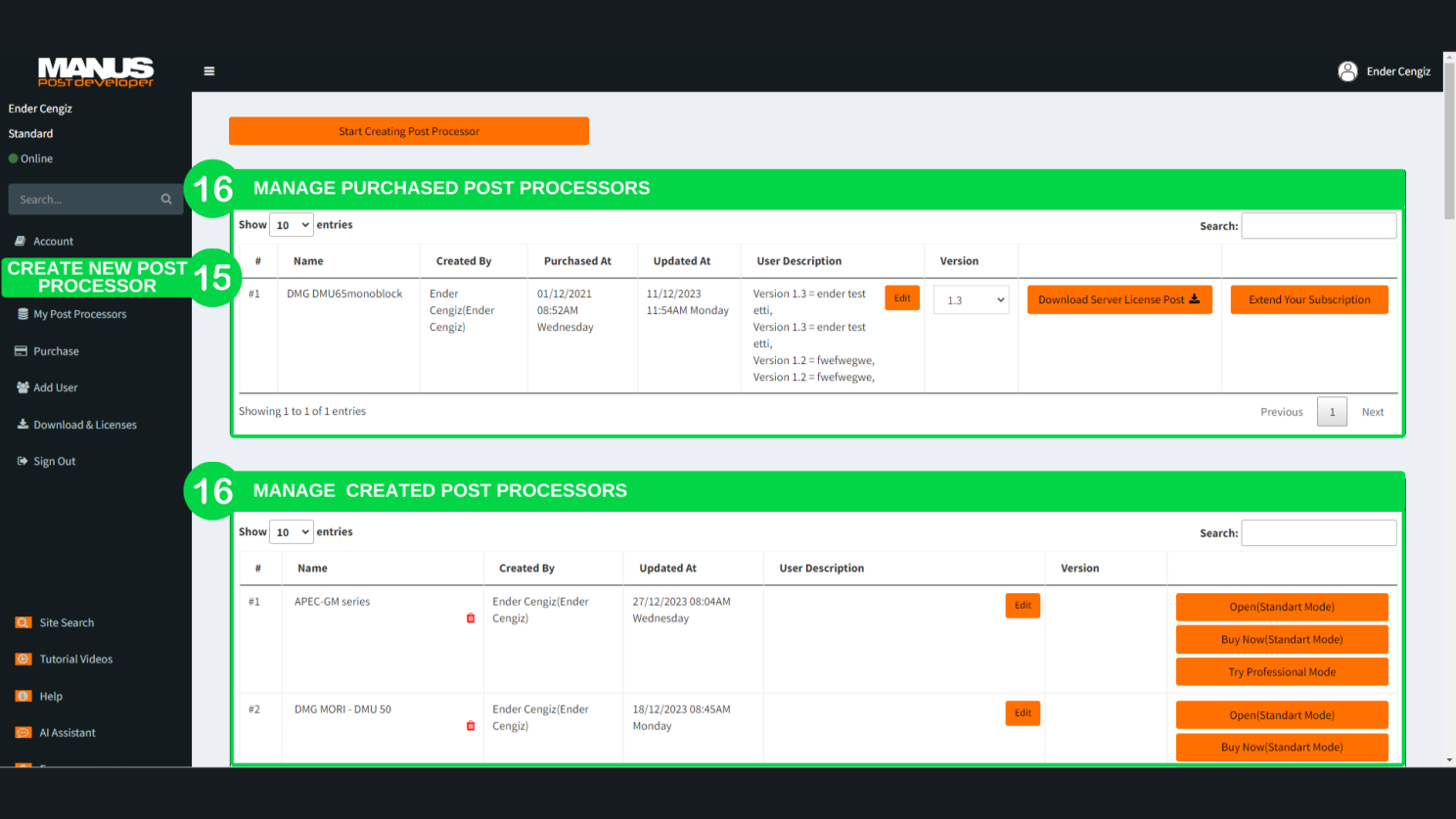1456x819 pixels.
Task: Click Try Professional Mode for APEC-GM
Action: click(x=1281, y=672)
